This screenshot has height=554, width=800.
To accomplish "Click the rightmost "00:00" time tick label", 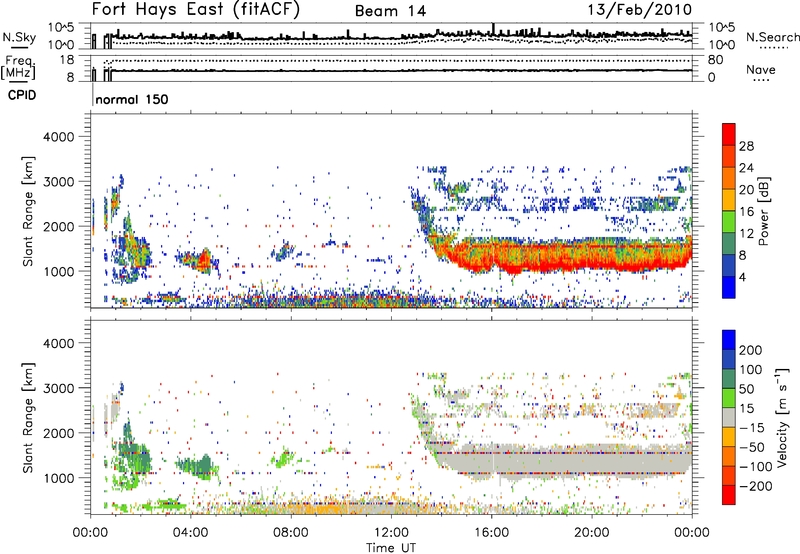I will (x=692, y=533).
